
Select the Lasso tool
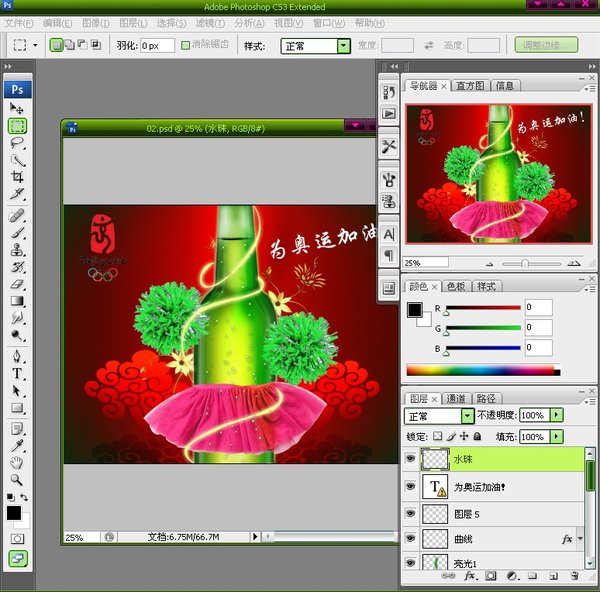tap(18, 143)
